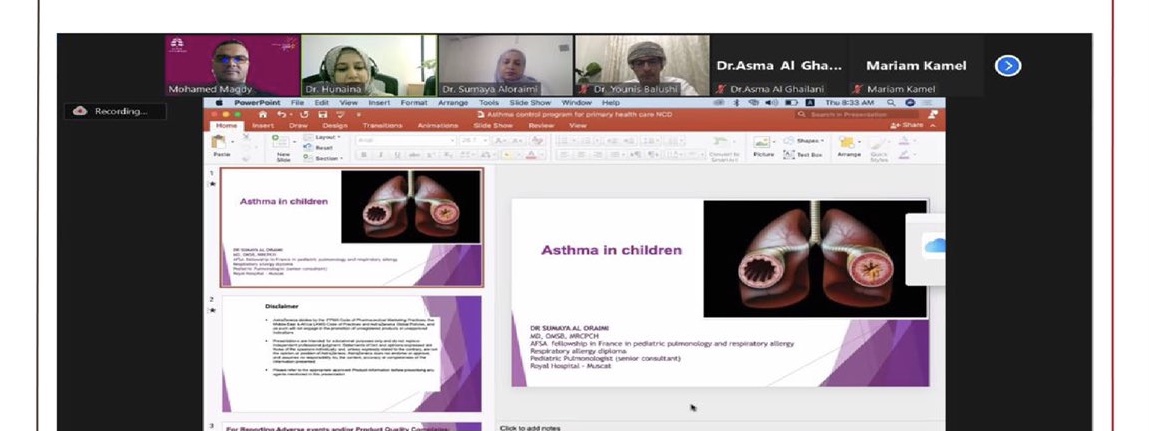1150x431 pixels.
Task: Show next participants with blue arrow
Action: [1008, 66]
